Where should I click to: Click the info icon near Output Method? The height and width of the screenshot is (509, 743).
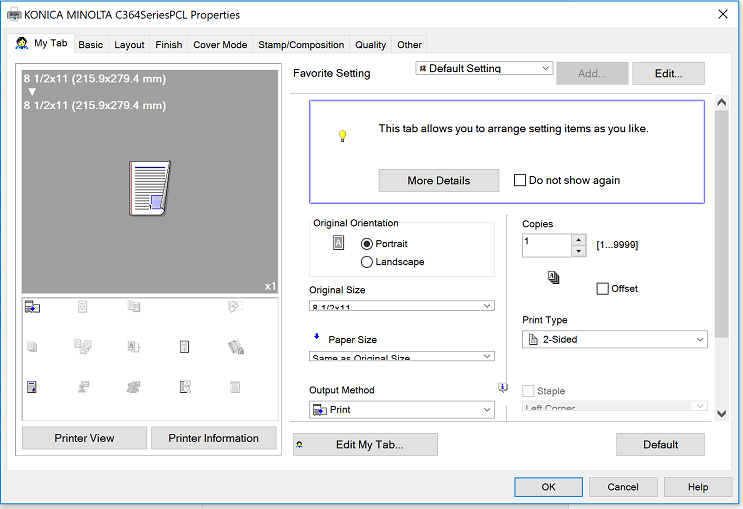tap(503, 387)
